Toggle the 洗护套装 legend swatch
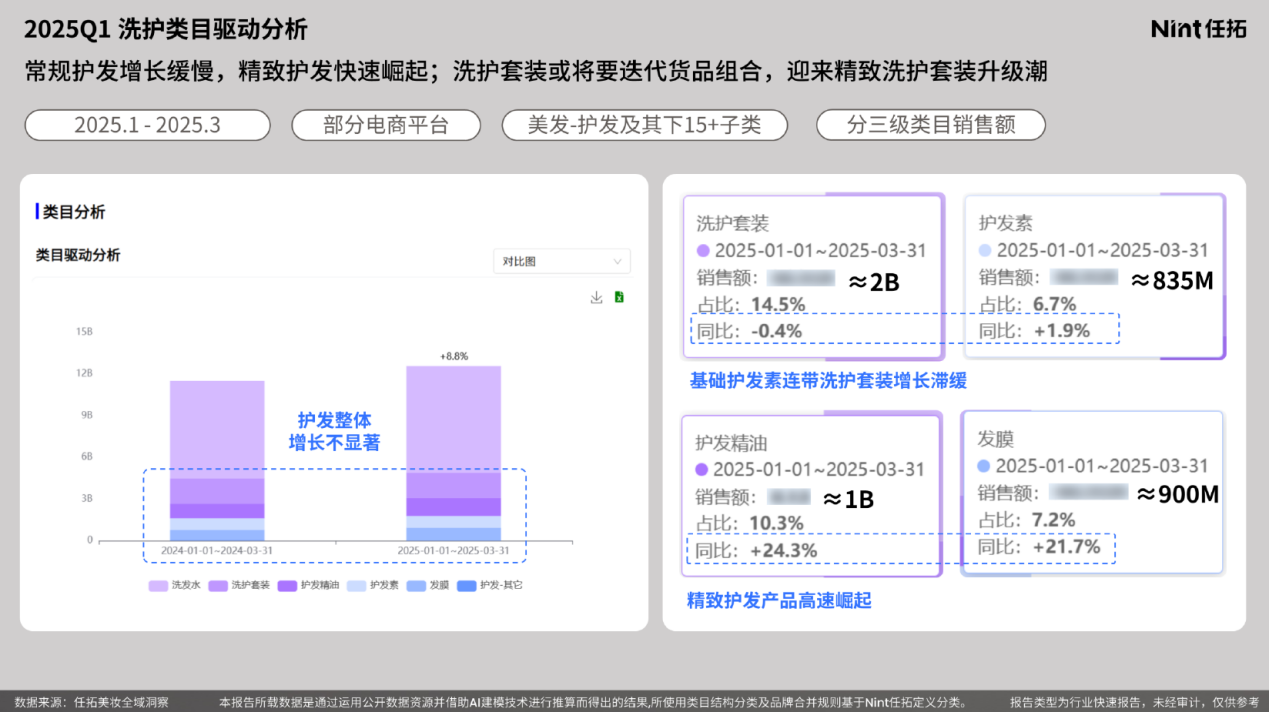The image size is (1269, 712). point(218,585)
